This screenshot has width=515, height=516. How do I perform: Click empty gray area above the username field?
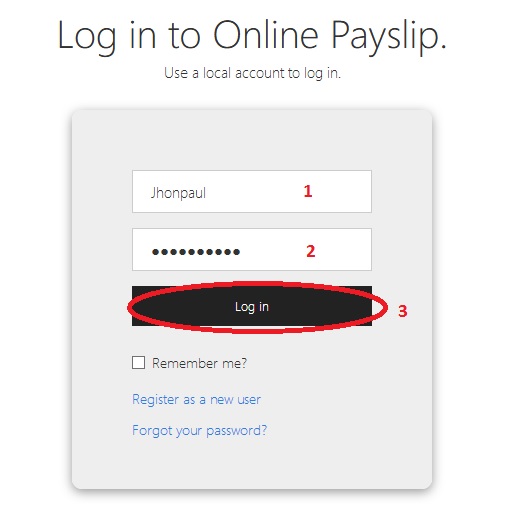pyautogui.click(x=252, y=142)
